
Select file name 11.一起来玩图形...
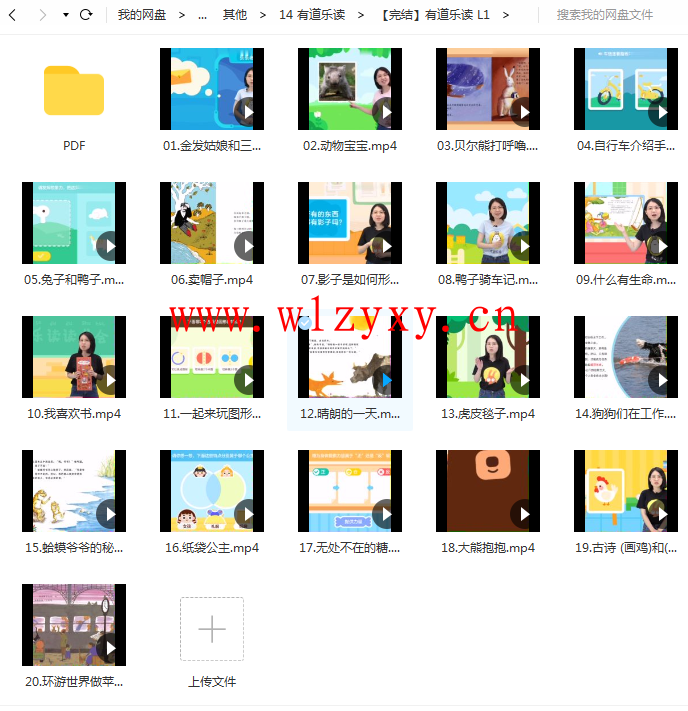point(212,414)
